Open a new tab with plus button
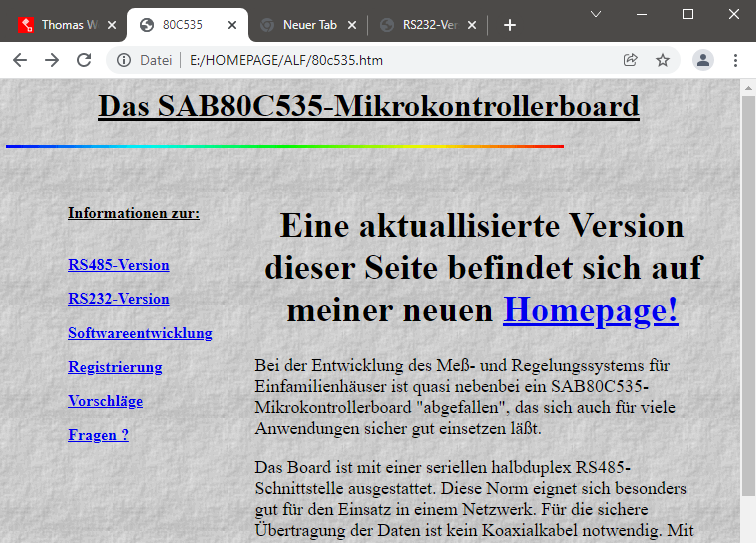This screenshot has width=756, height=543. (x=510, y=25)
